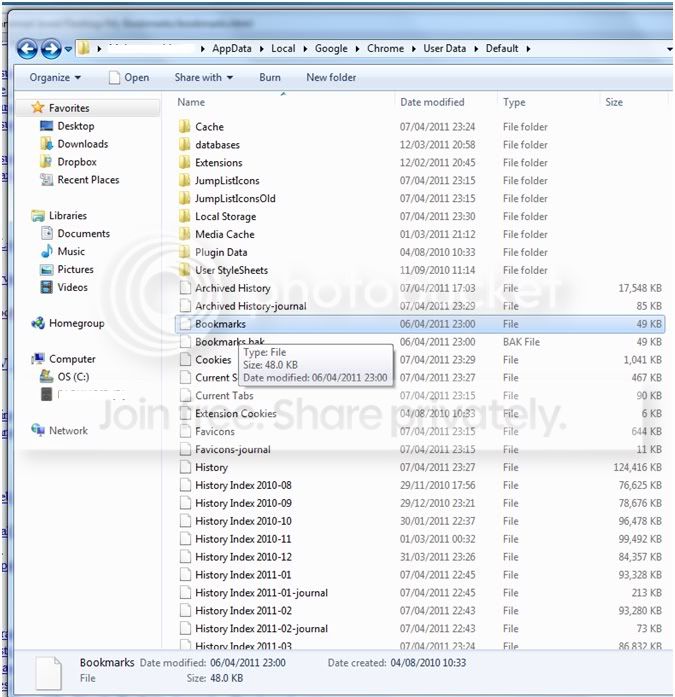Click the Forward navigation arrow
The width and height of the screenshot is (675, 697).
[x=51, y=49]
